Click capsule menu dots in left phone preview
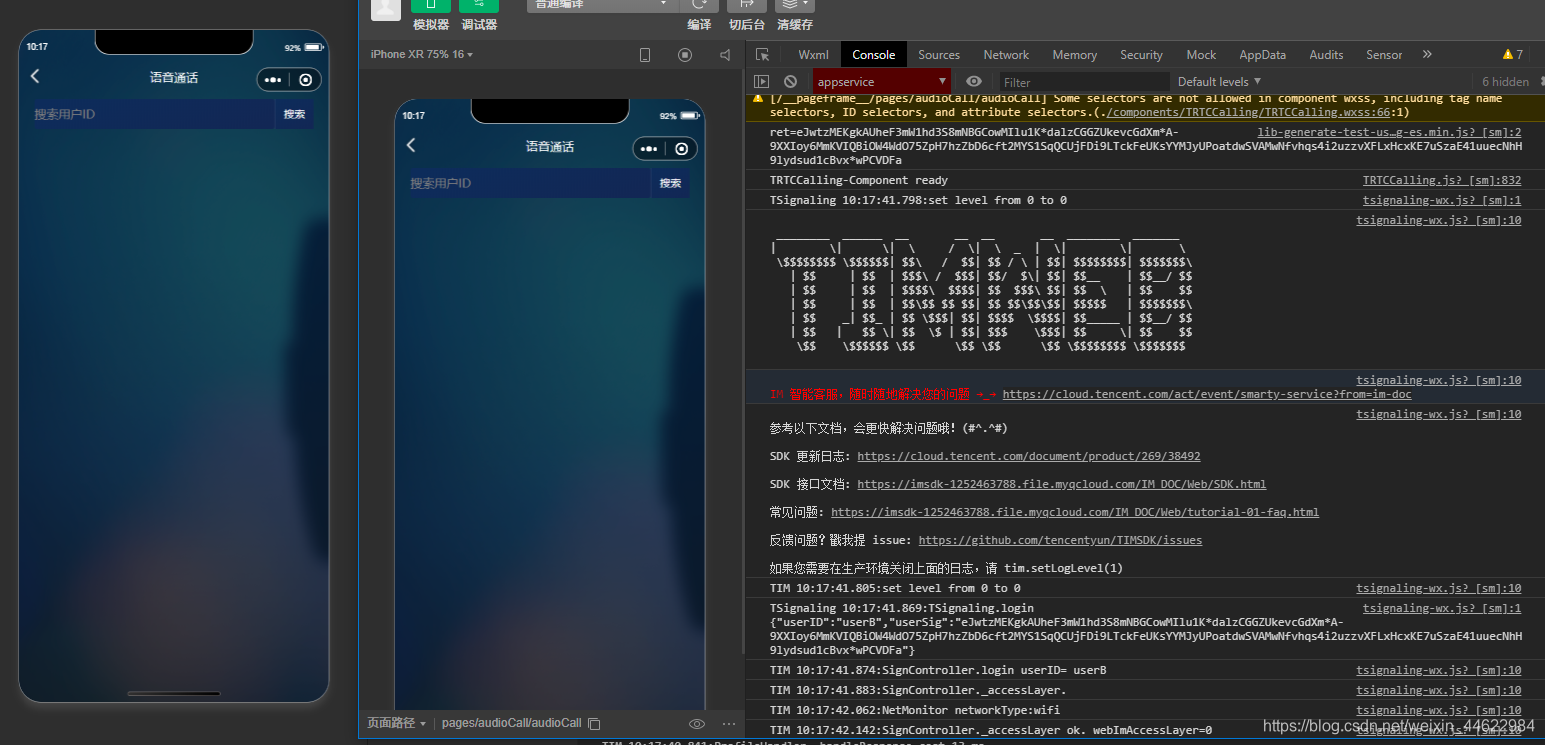 (x=273, y=80)
